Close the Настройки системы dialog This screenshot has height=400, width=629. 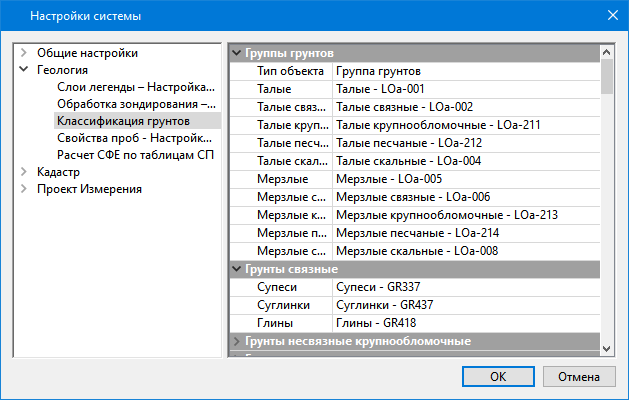(x=613, y=15)
